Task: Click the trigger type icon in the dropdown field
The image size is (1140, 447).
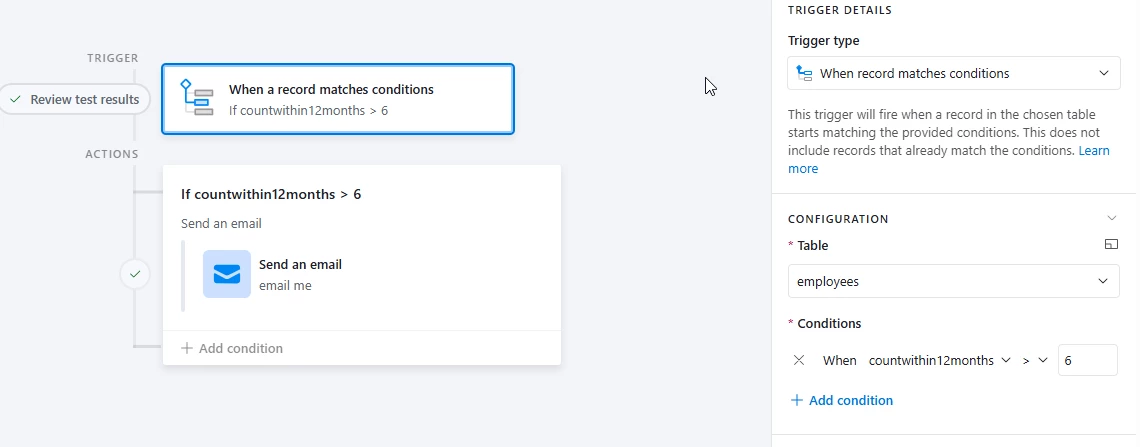Action: coord(804,73)
